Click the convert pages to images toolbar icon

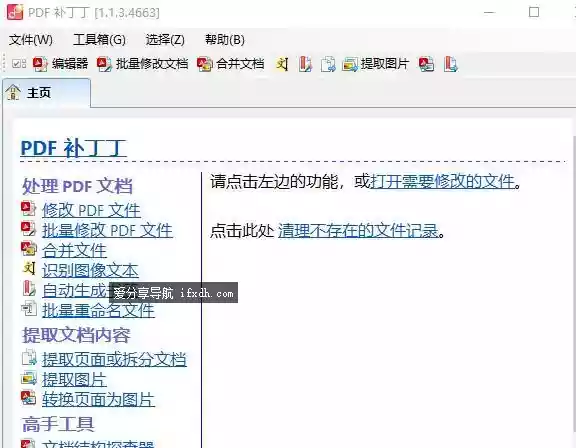426,64
